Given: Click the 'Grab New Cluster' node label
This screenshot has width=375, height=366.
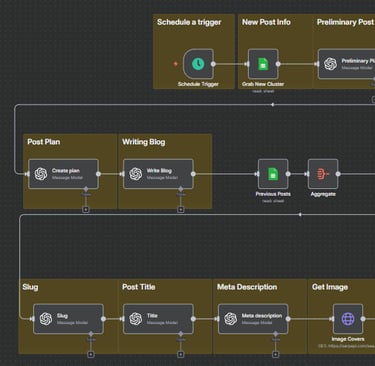Looking at the screenshot, I should 263,84.
